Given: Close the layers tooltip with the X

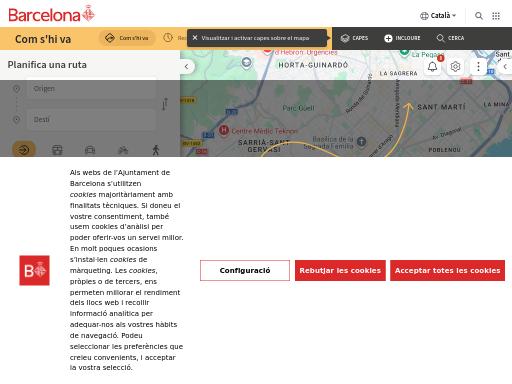Looking at the screenshot, I should 195,38.
